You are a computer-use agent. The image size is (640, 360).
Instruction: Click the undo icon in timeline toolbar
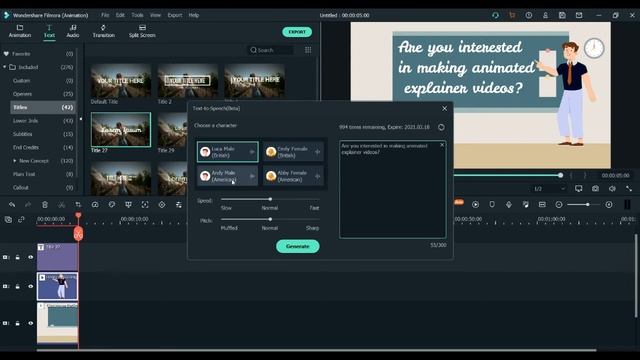pyautogui.click(x=12, y=204)
